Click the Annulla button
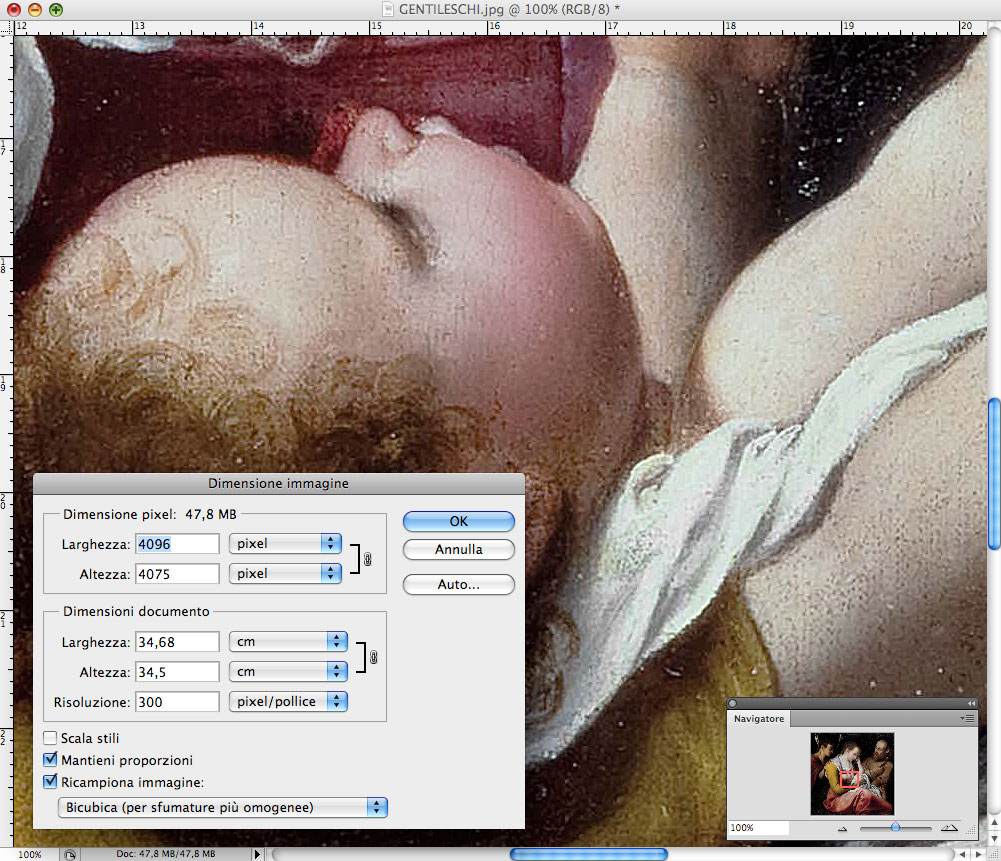Image resolution: width=1001 pixels, height=861 pixels. pos(458,550)
